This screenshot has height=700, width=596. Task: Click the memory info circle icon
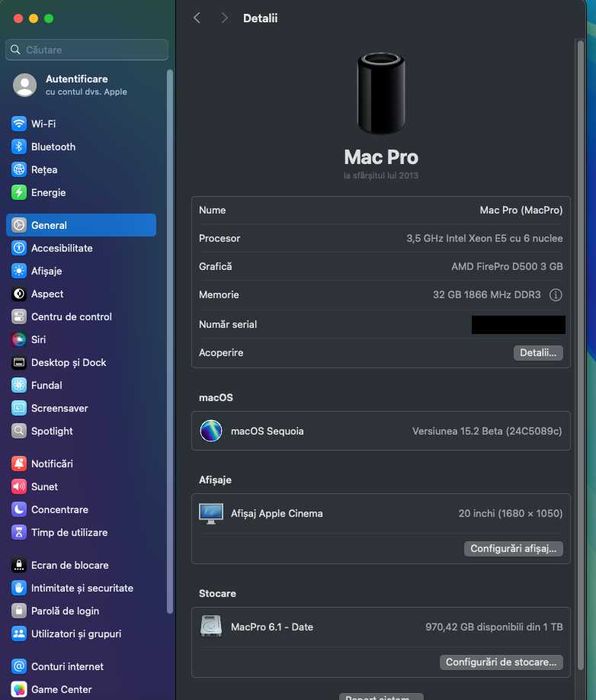coord(556,295)
